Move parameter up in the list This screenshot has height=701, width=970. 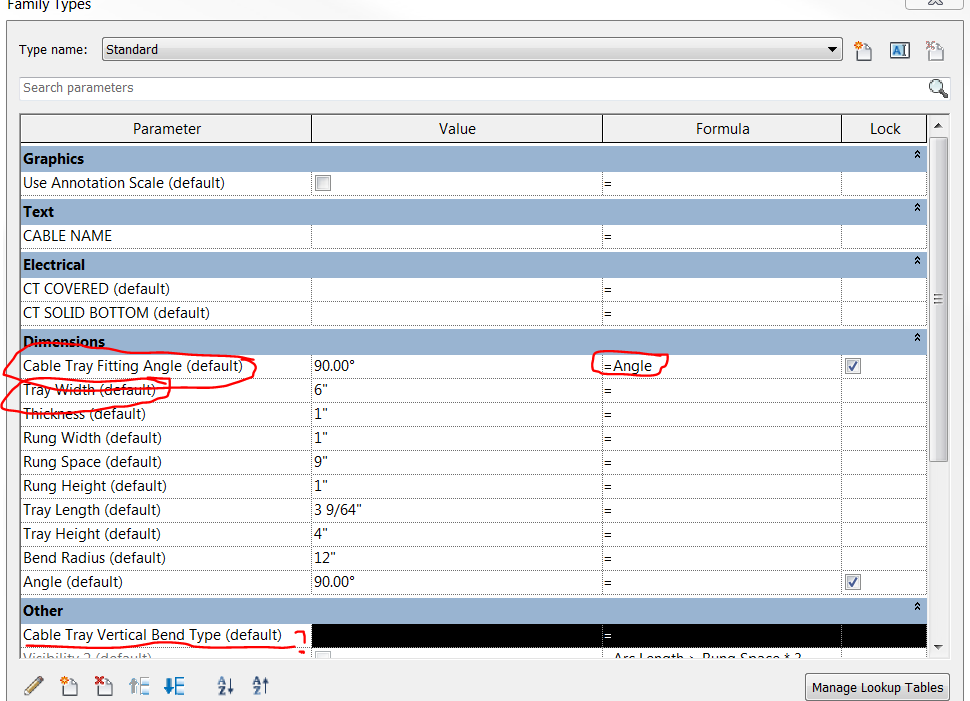139,686
